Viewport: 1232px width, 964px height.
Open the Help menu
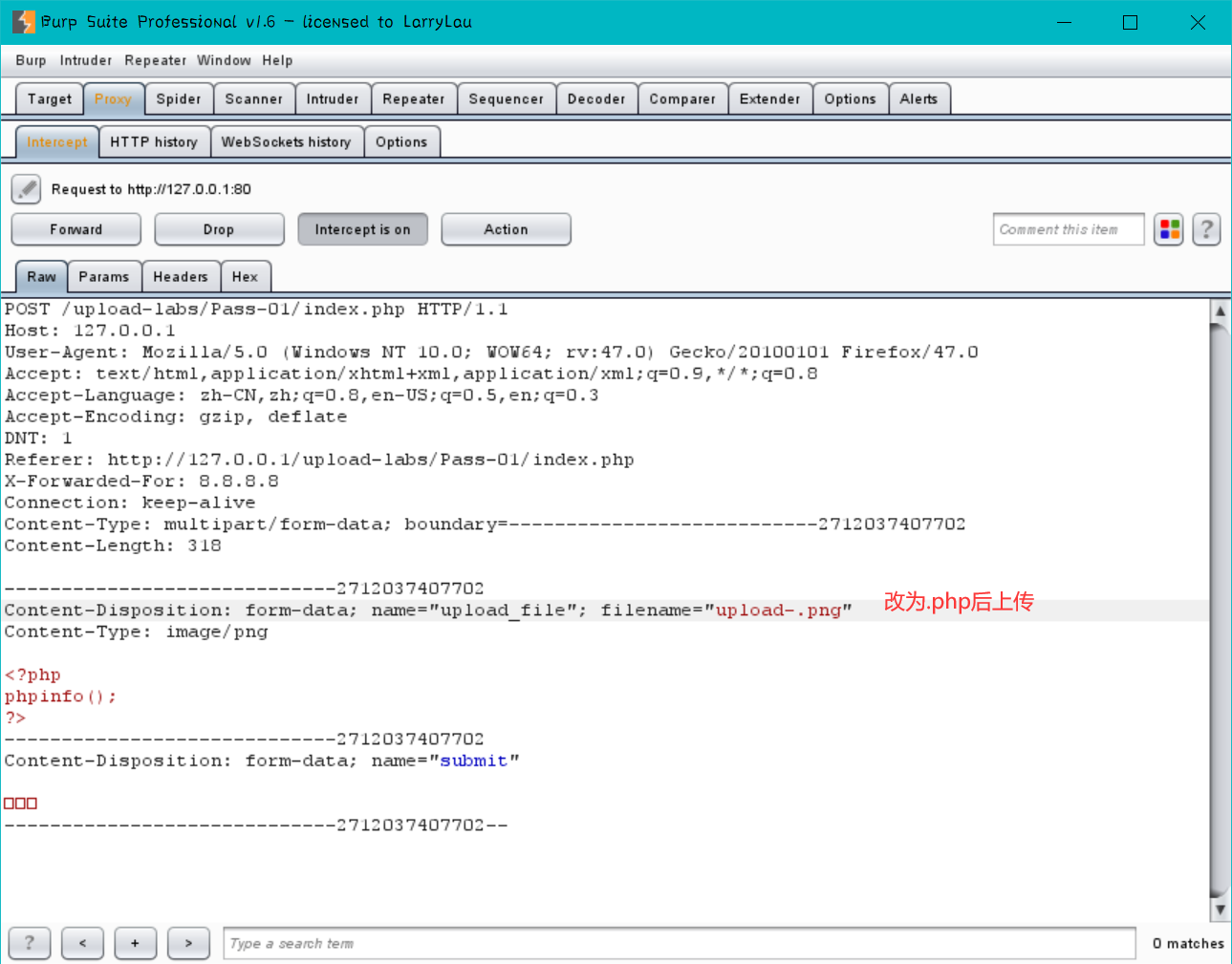(x=278, y=60)
